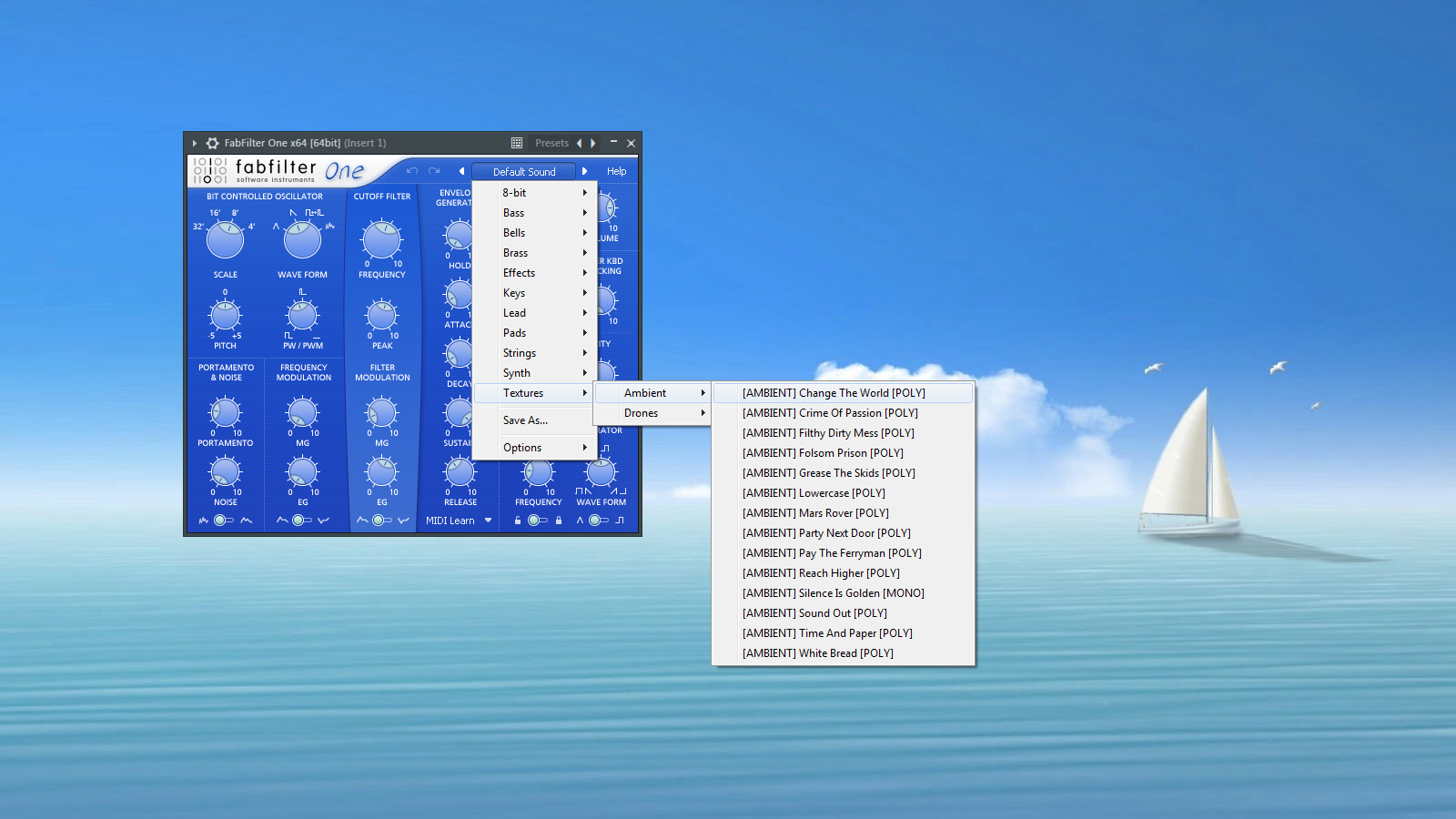Select the Mars Rover ambient preset
This screenshot has height=819, width=1456.
(x=815, y=513)
